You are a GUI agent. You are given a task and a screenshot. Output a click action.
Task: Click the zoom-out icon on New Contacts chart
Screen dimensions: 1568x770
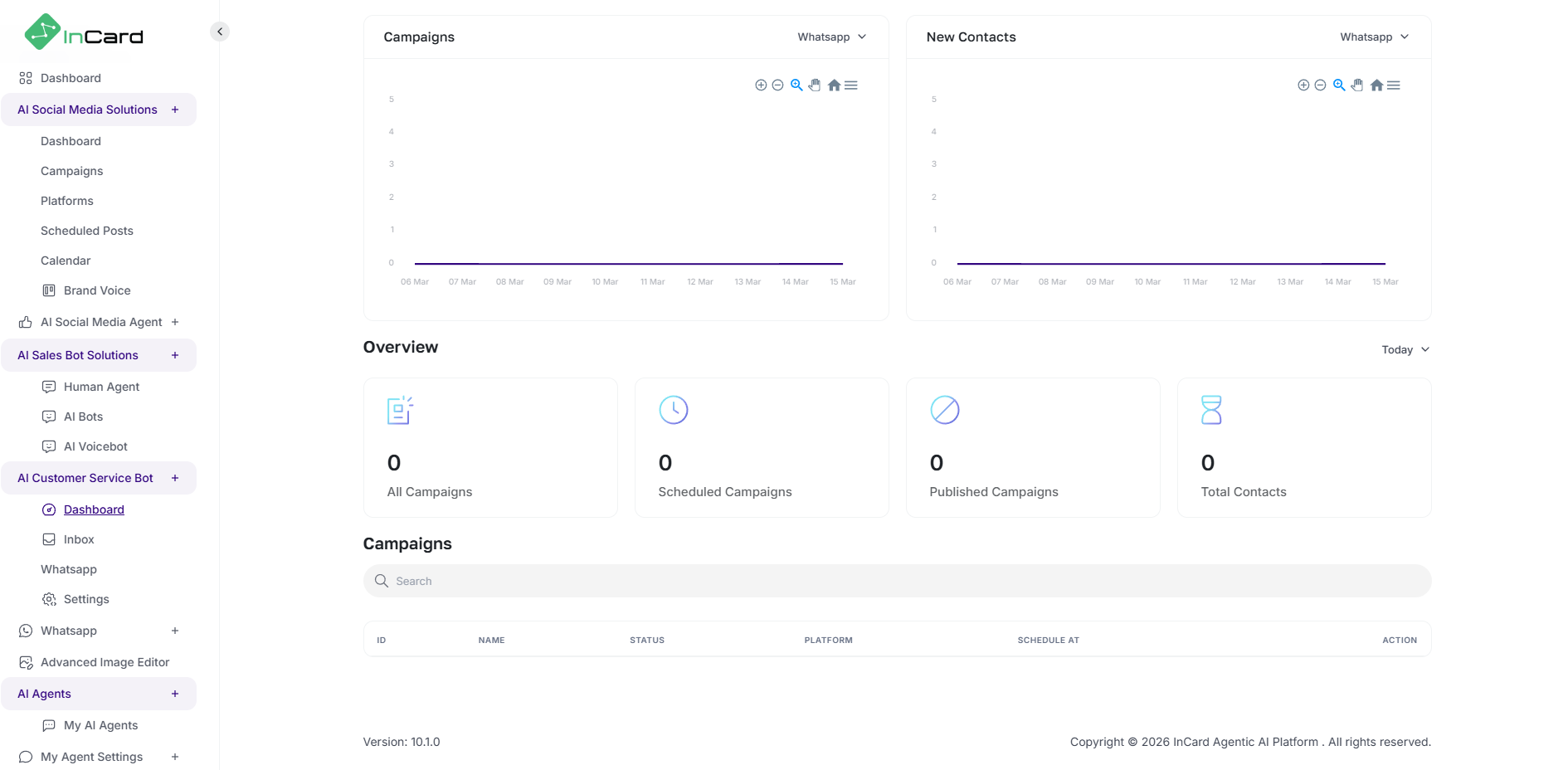point(1320,85)
